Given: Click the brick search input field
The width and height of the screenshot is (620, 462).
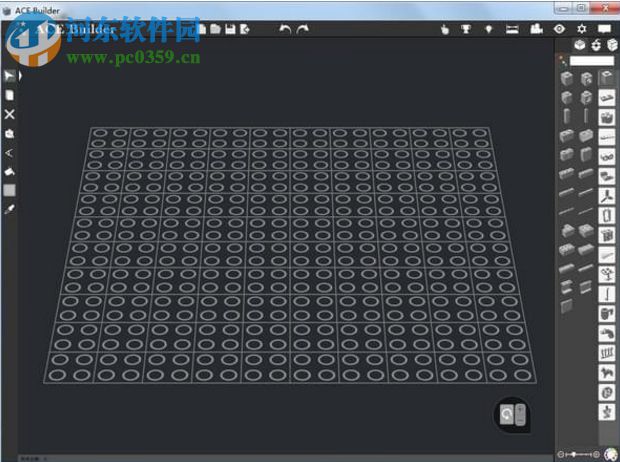Looking at the screenshot, I should click(x=592, y=61).
